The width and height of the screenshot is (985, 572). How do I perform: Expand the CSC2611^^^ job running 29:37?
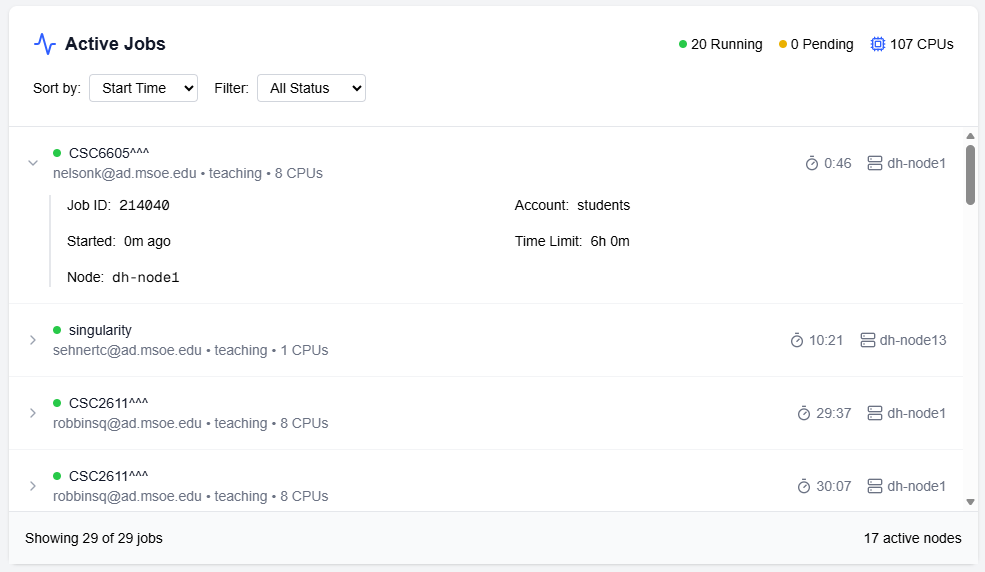33,413
